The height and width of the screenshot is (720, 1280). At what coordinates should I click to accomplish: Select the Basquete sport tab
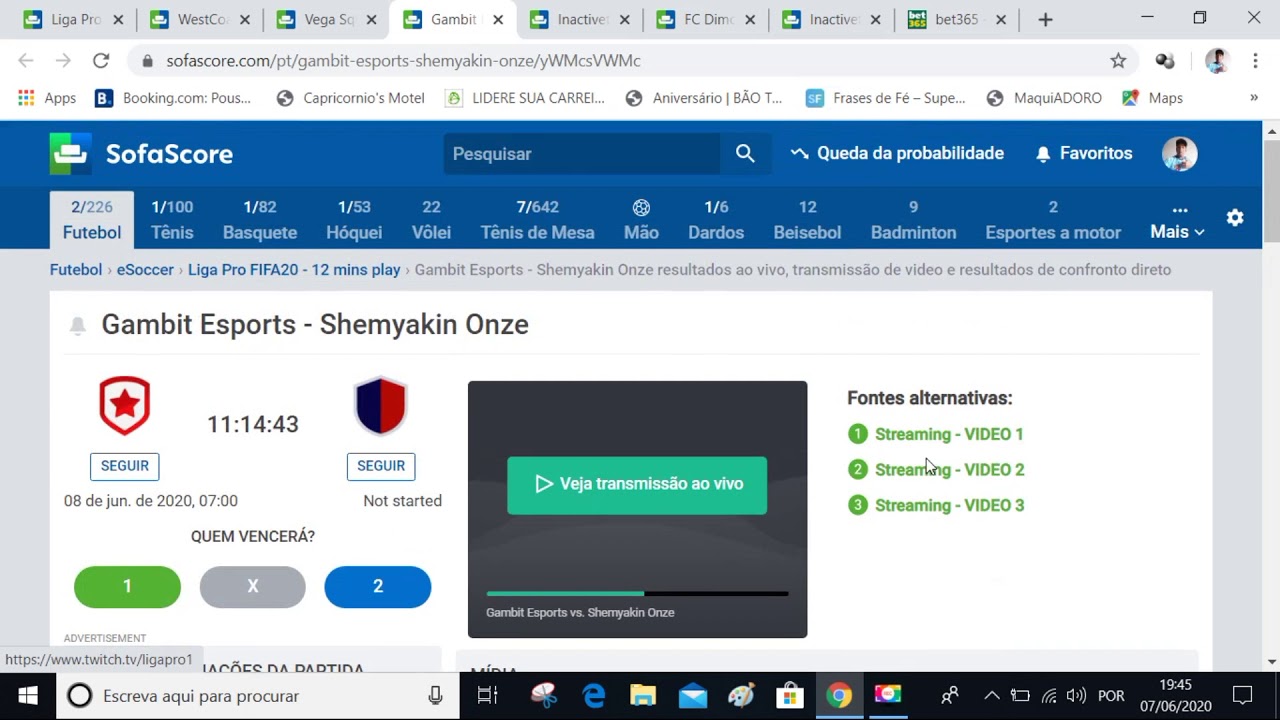pyautogui.click(x=260, y=220)
